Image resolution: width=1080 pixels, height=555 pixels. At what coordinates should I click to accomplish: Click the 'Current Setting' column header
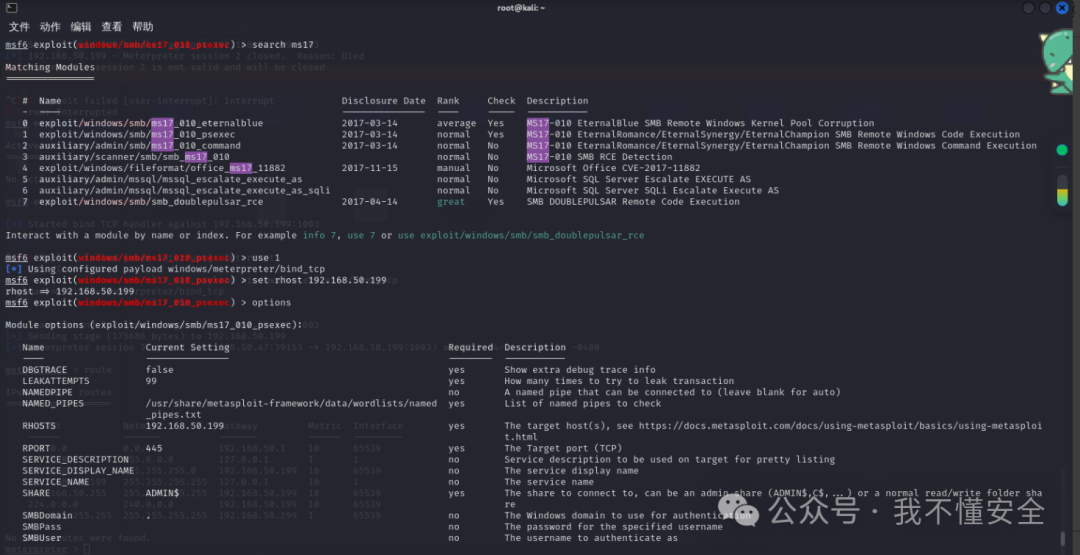pyautogui.click(x=187, y=347)
